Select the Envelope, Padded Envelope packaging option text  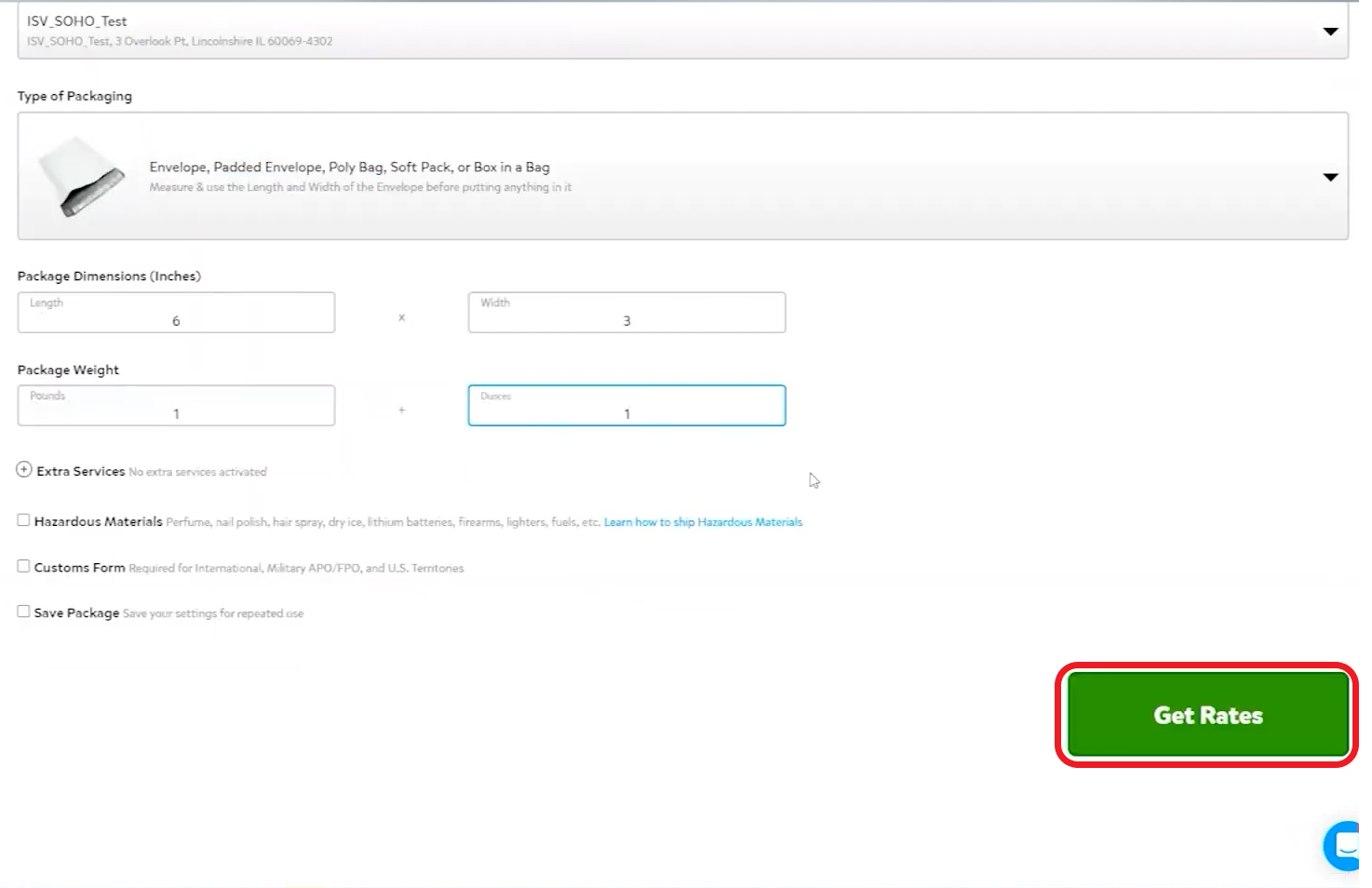349,168
